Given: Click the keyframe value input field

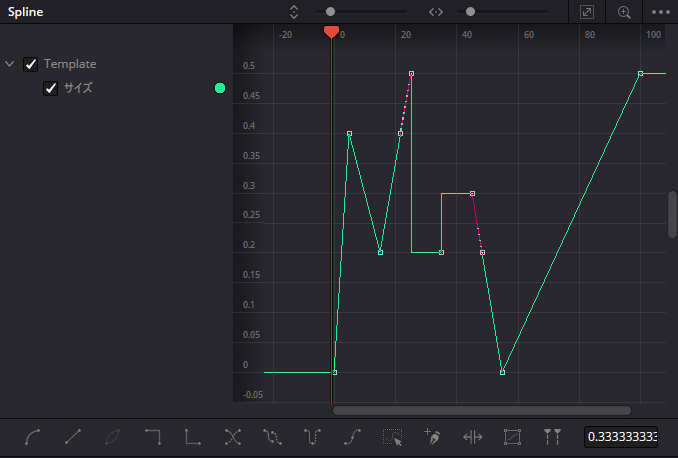Looking at the screenshot, I should coord(621,437).
